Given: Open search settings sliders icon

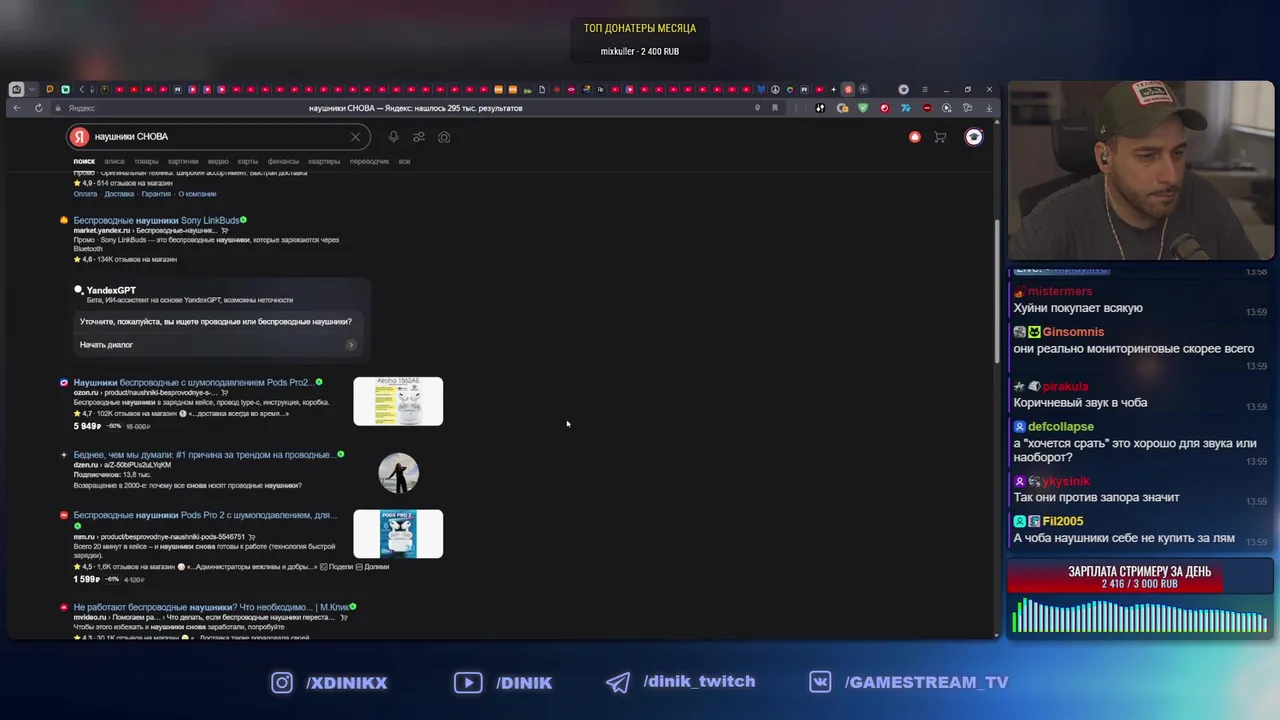Looking at the screenshot, I should [x=419, y=137].
